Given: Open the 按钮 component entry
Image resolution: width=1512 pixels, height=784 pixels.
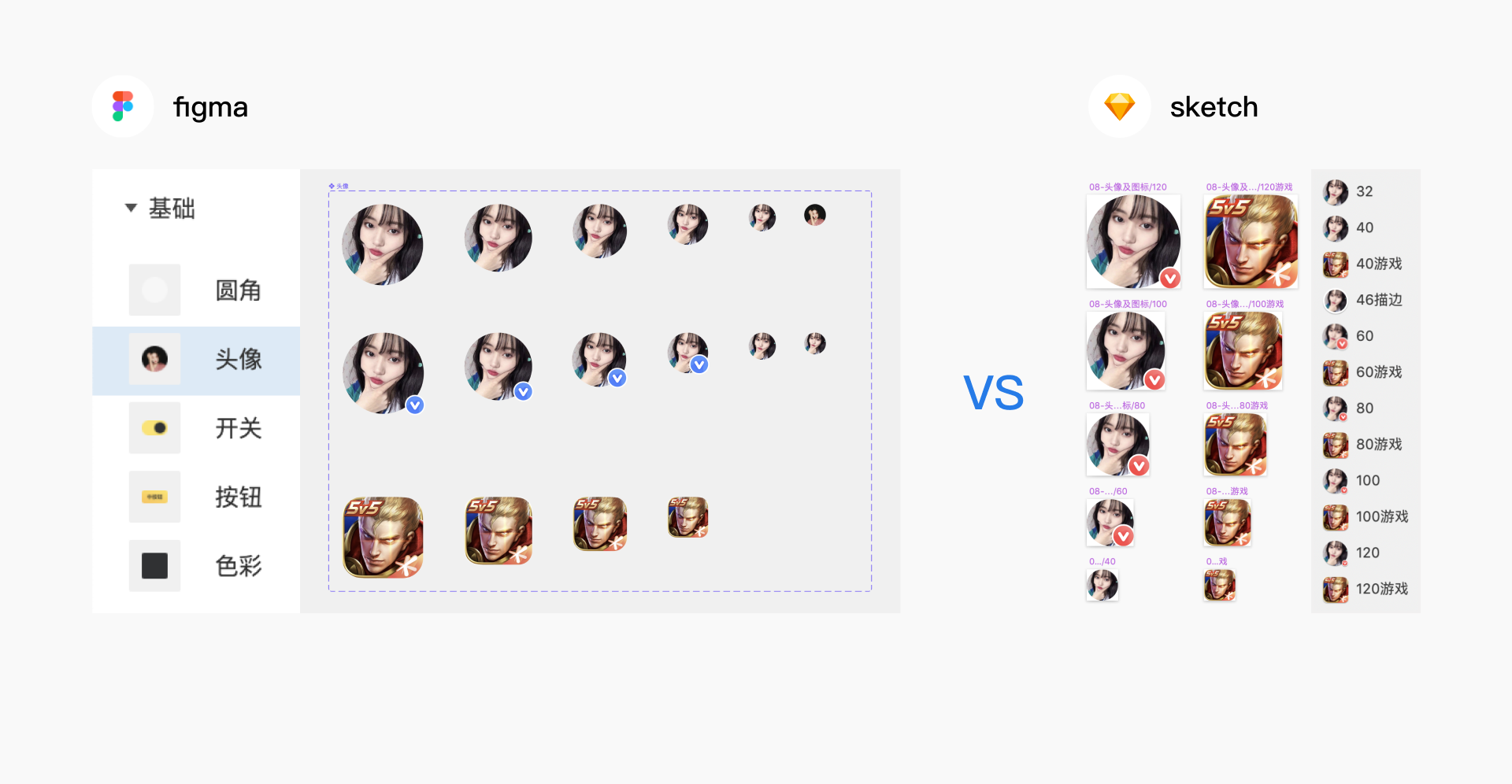Looking at the screenshot, I should coord(196,497).
